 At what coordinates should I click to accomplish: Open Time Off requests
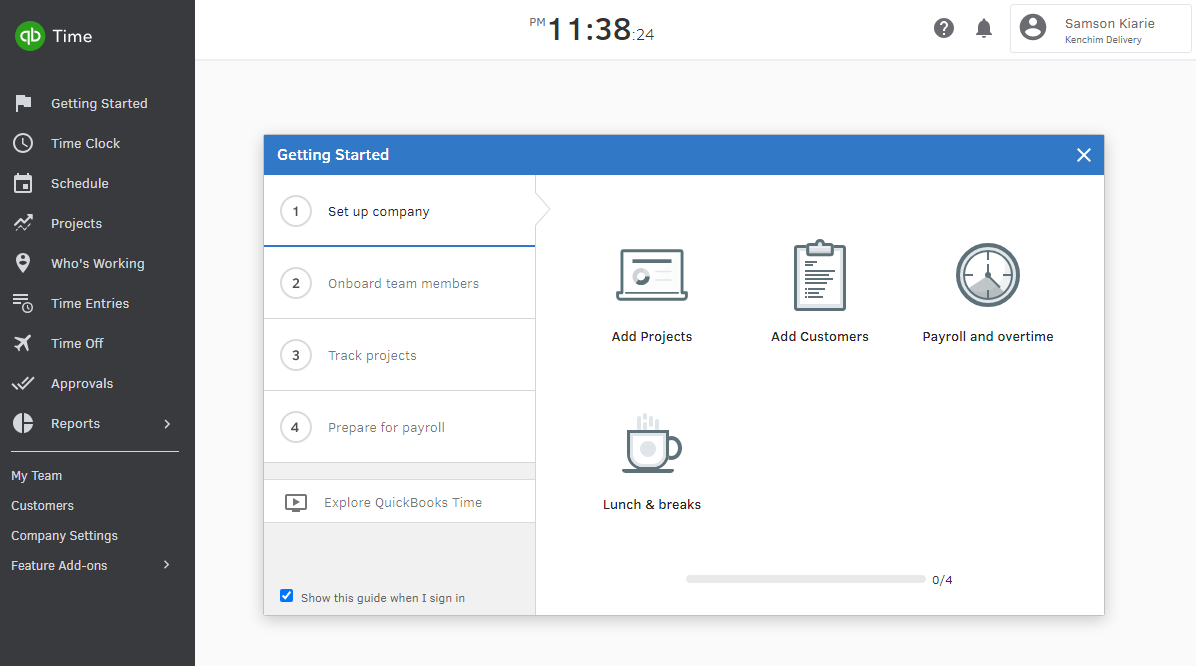point(78,343)
